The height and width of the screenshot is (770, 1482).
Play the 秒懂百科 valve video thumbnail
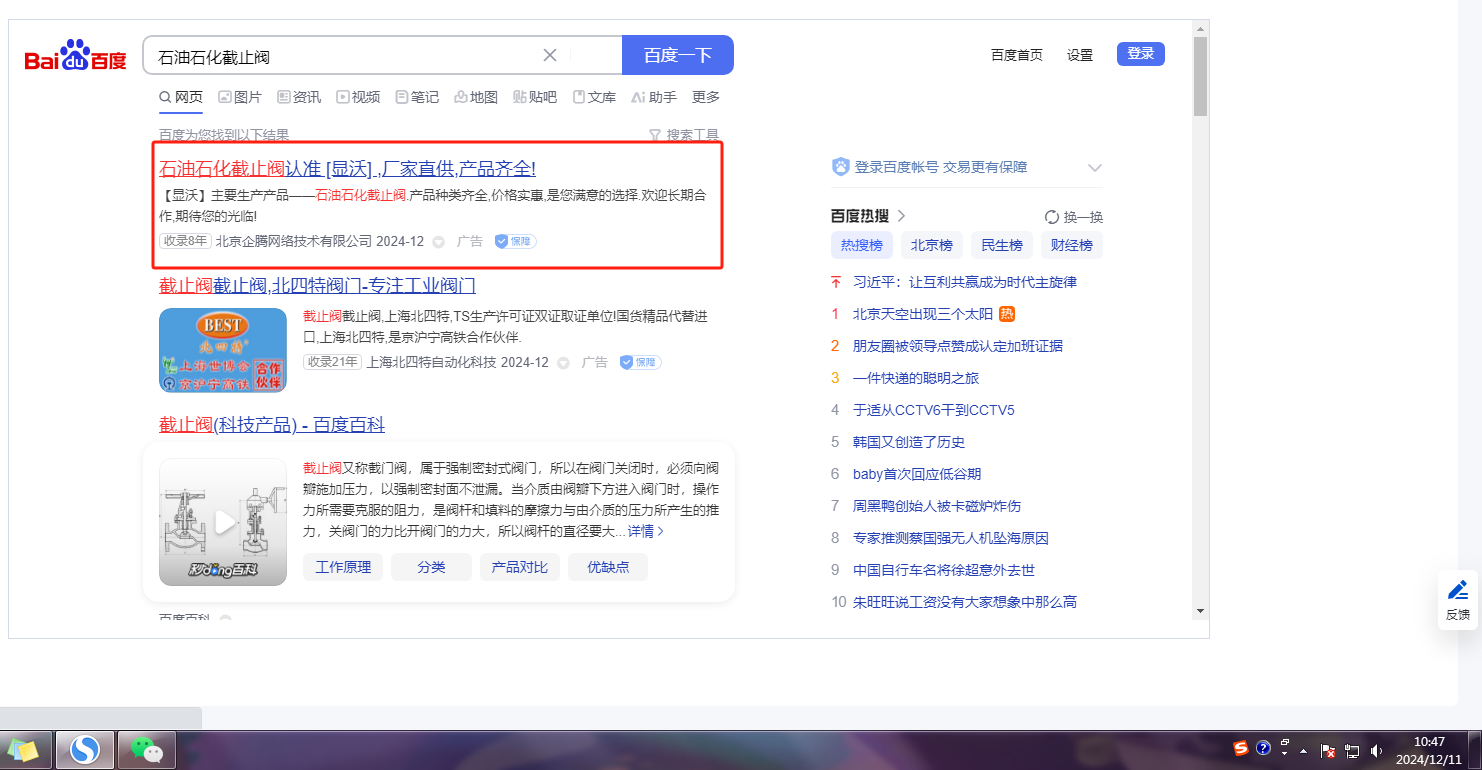pos(223,522)
